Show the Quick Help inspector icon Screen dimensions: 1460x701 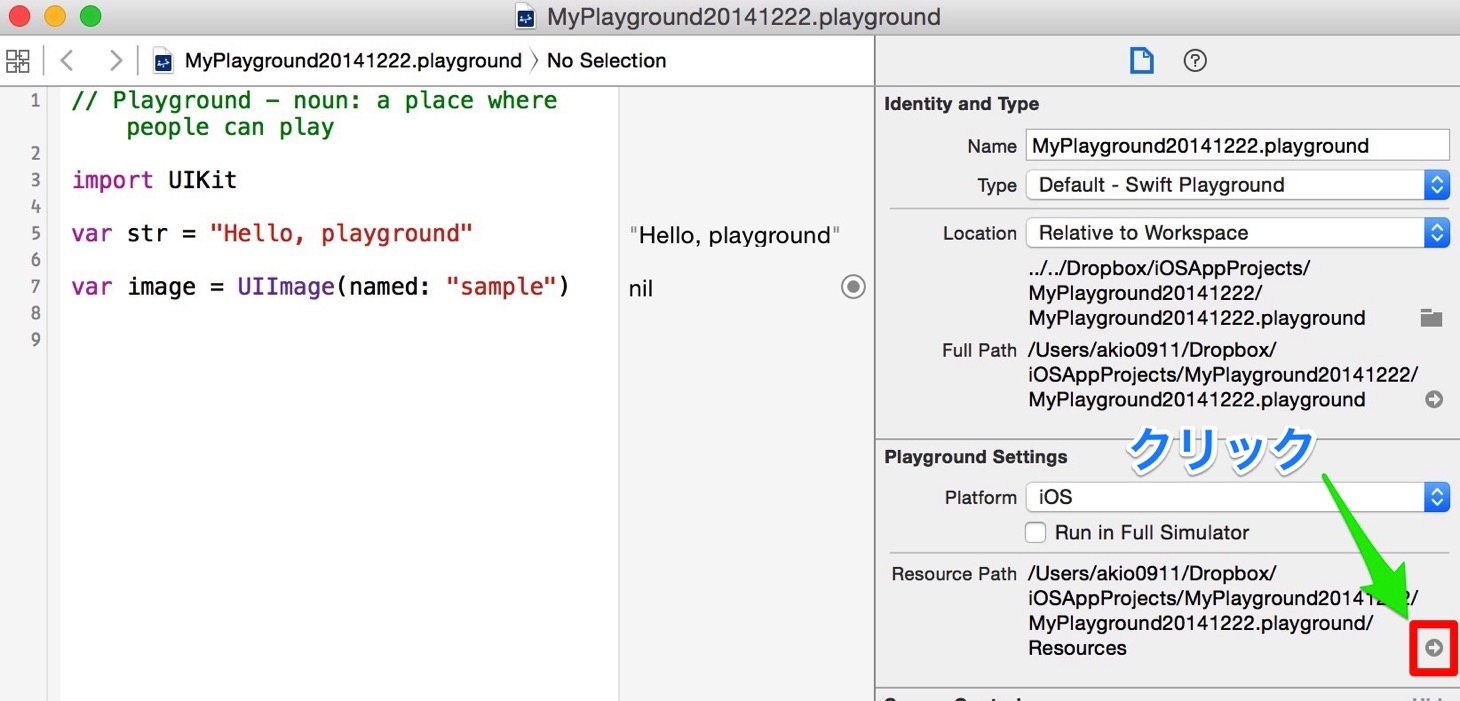pyautogui.click(x=1195, y=61)
